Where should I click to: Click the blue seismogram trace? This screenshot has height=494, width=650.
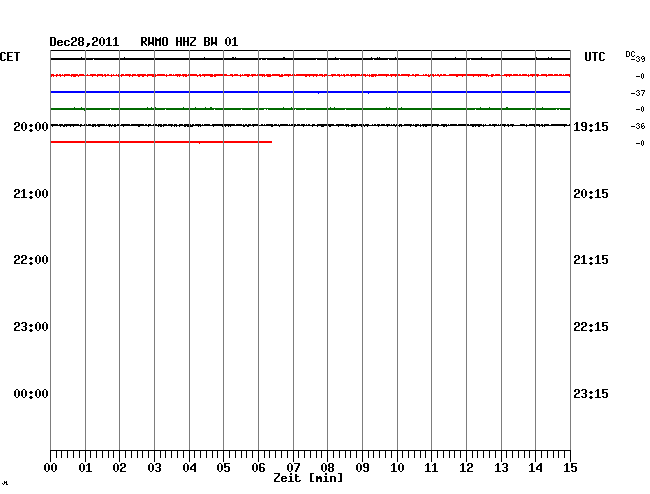coord(310,92)
